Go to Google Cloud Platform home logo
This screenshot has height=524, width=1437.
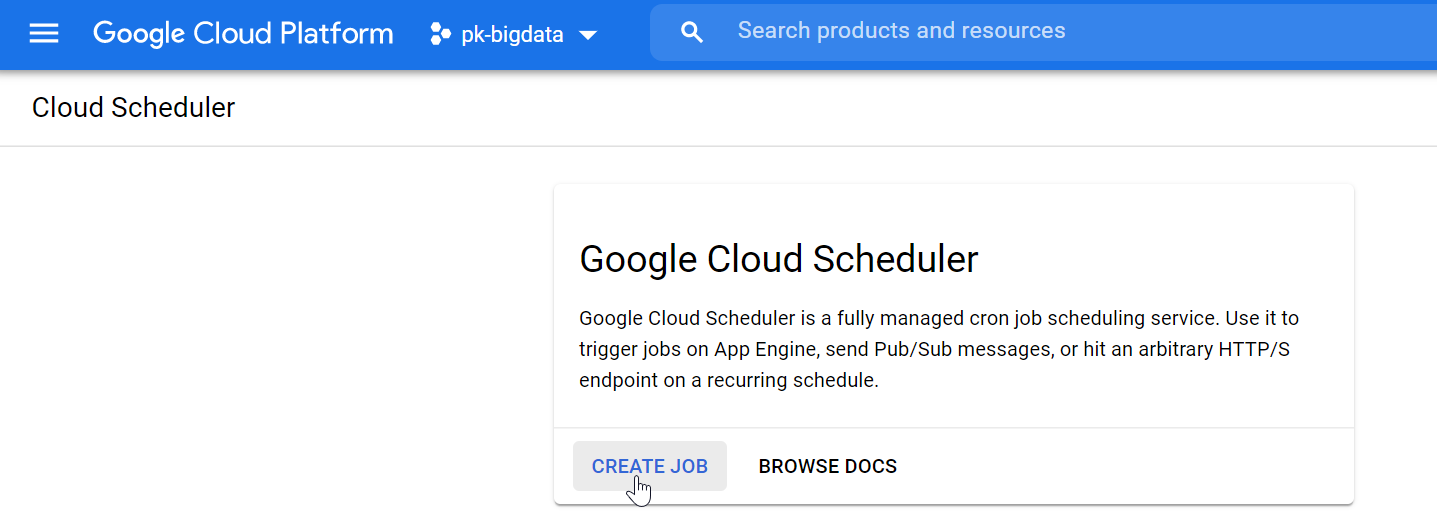[243, 34]
